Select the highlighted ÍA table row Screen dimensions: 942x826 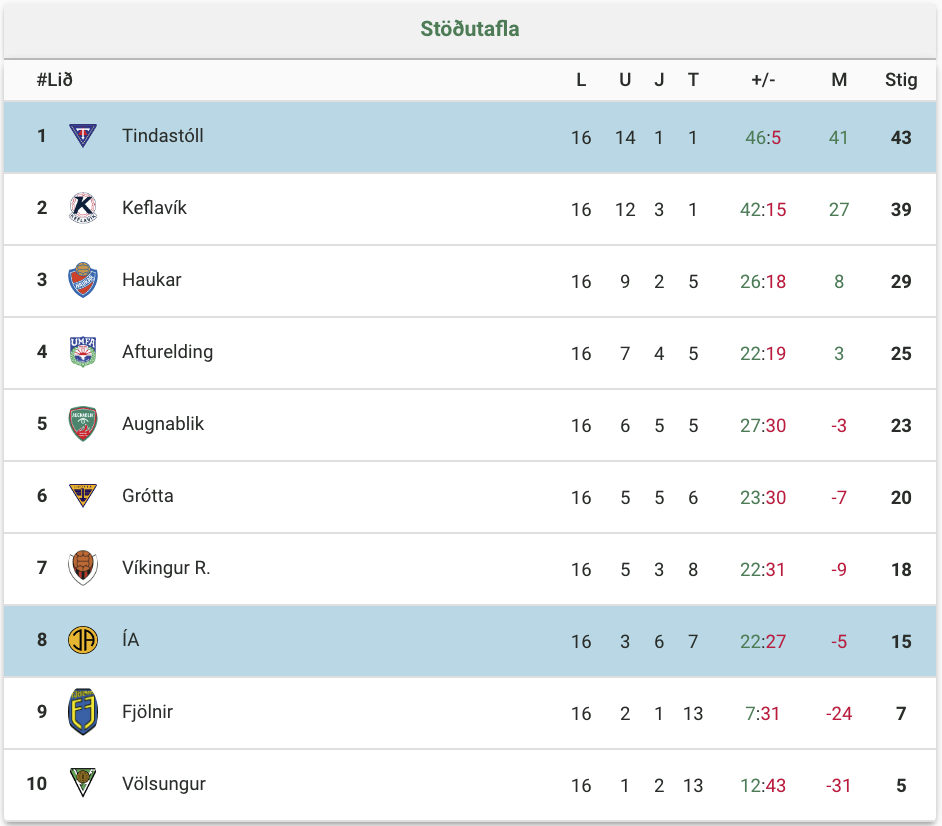(470, 641)
